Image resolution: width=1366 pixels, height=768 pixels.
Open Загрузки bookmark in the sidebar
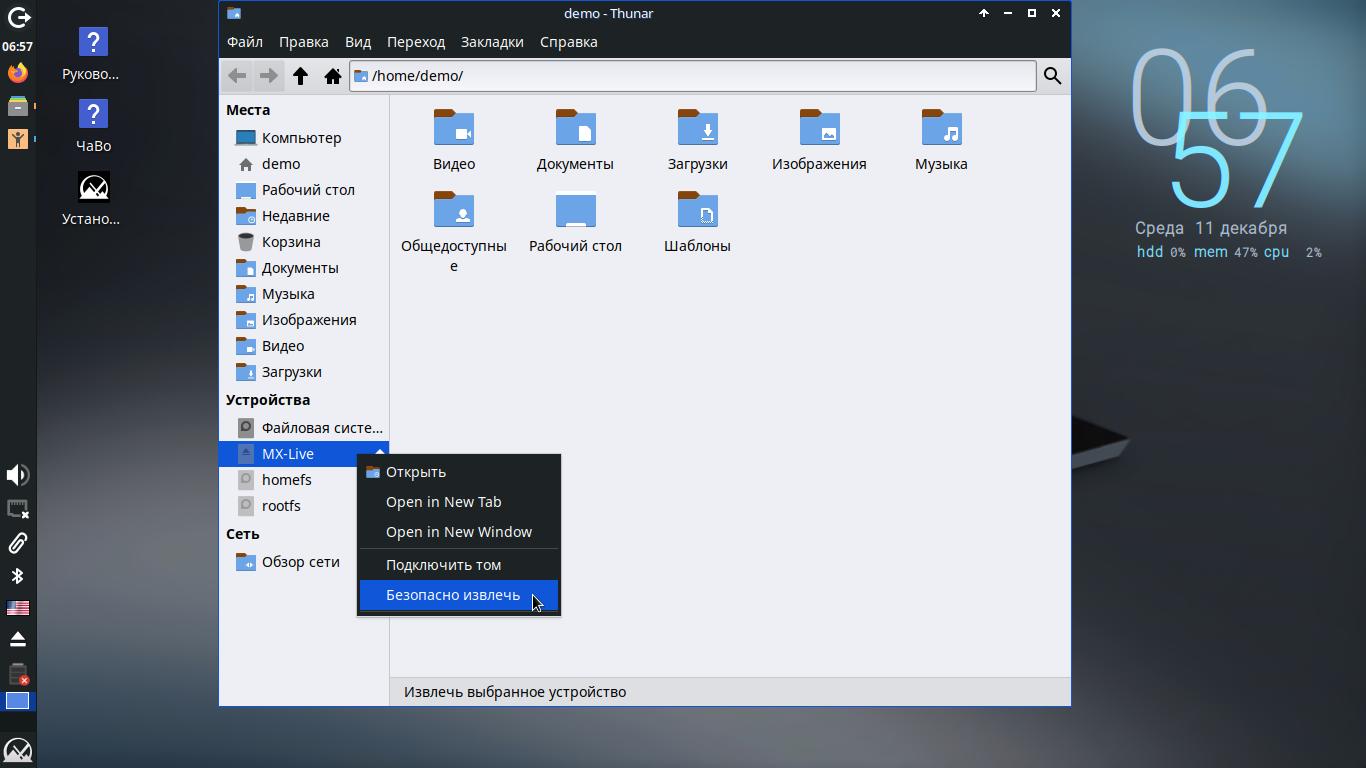point(303,372)
